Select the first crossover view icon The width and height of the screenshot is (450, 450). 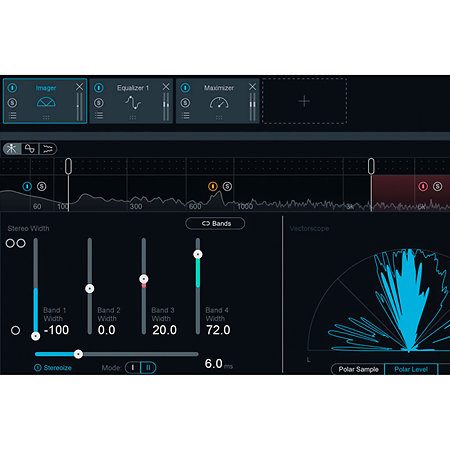tap(12, 148)
